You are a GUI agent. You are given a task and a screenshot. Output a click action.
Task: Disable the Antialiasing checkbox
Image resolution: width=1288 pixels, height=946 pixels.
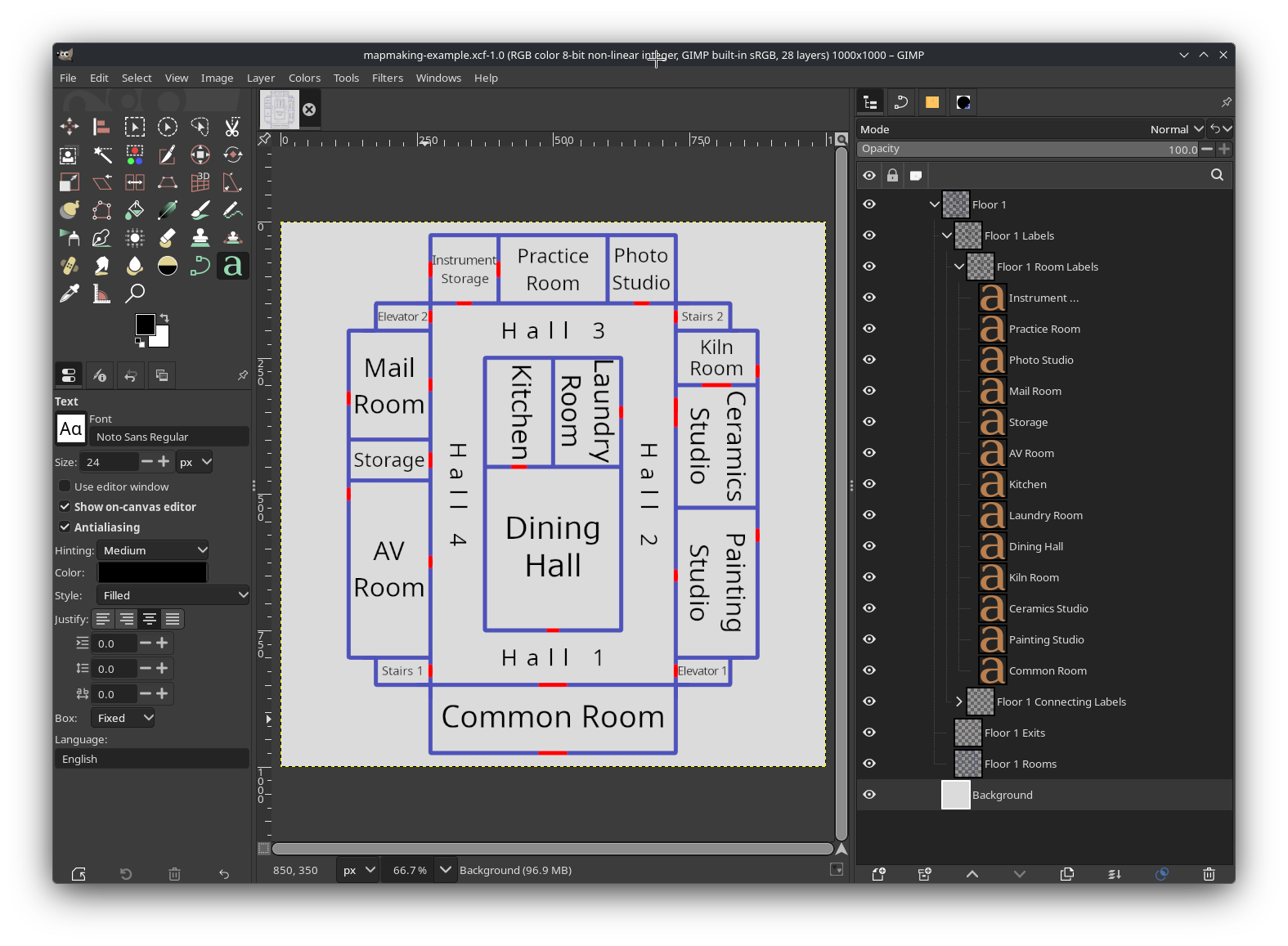click(65, 527)
